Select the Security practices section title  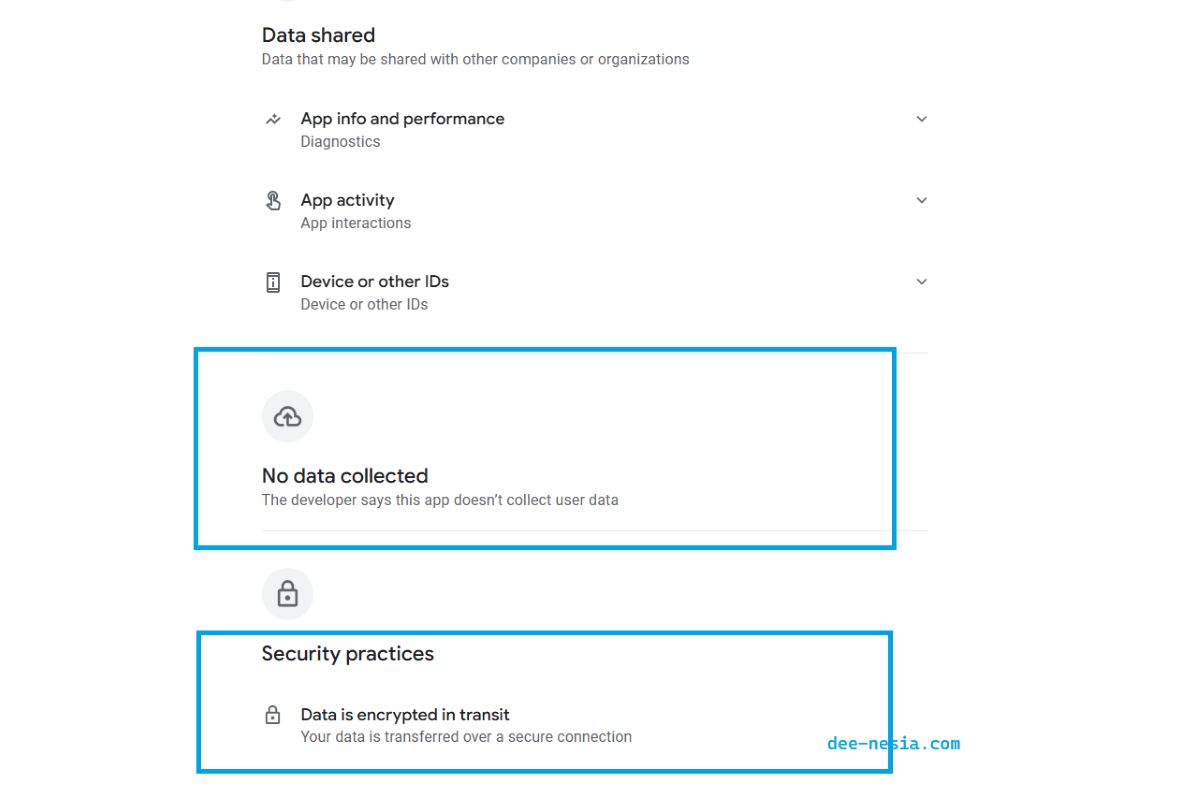pos(347,653)
